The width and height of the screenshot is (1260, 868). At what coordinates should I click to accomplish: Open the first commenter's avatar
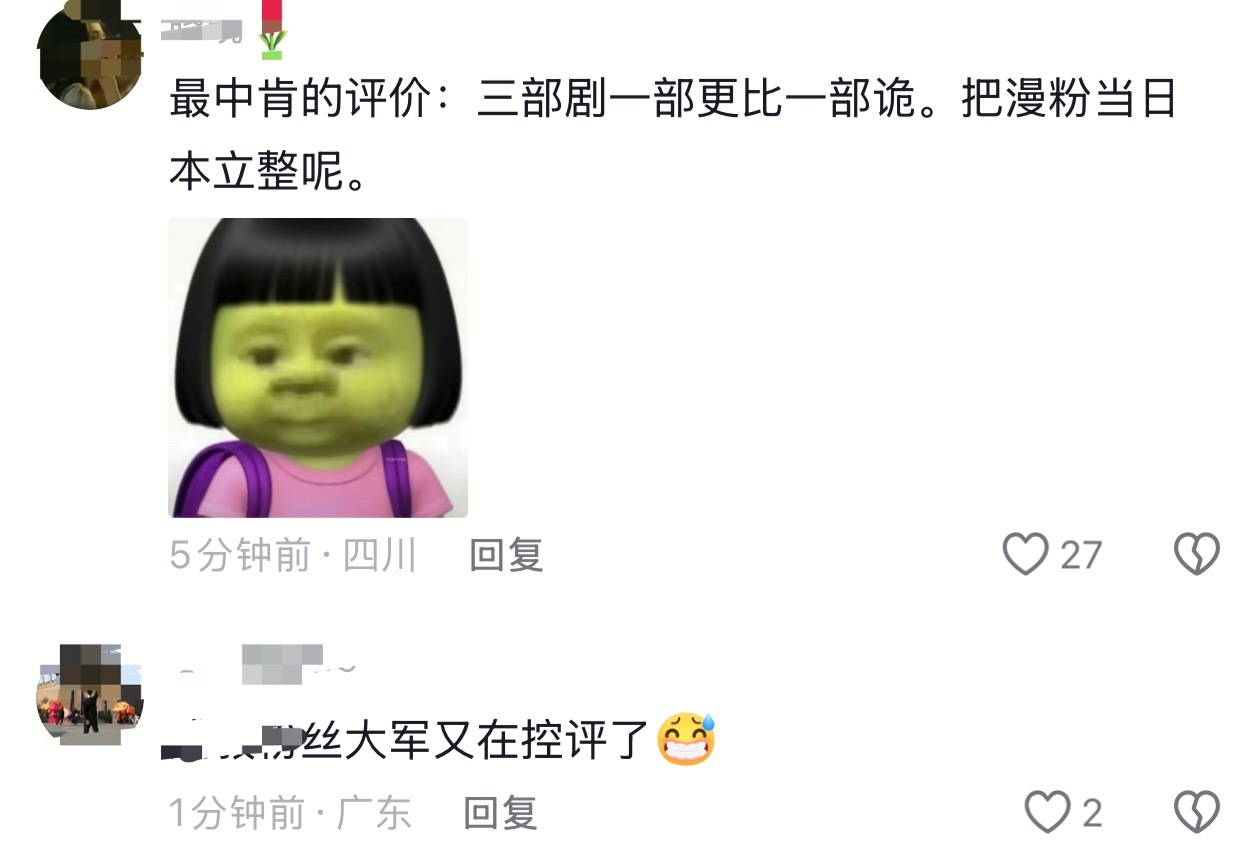(x=89, y=56)
